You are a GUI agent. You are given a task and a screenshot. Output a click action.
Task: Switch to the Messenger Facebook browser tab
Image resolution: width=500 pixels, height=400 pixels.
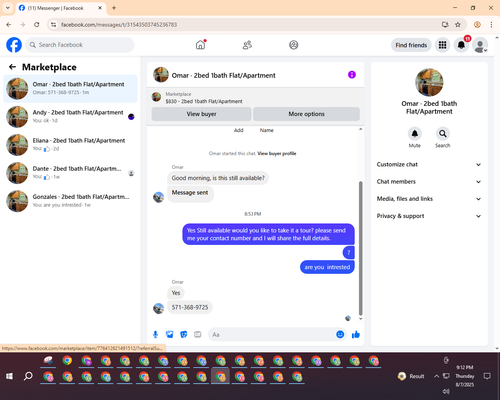(x=60, y=8)
